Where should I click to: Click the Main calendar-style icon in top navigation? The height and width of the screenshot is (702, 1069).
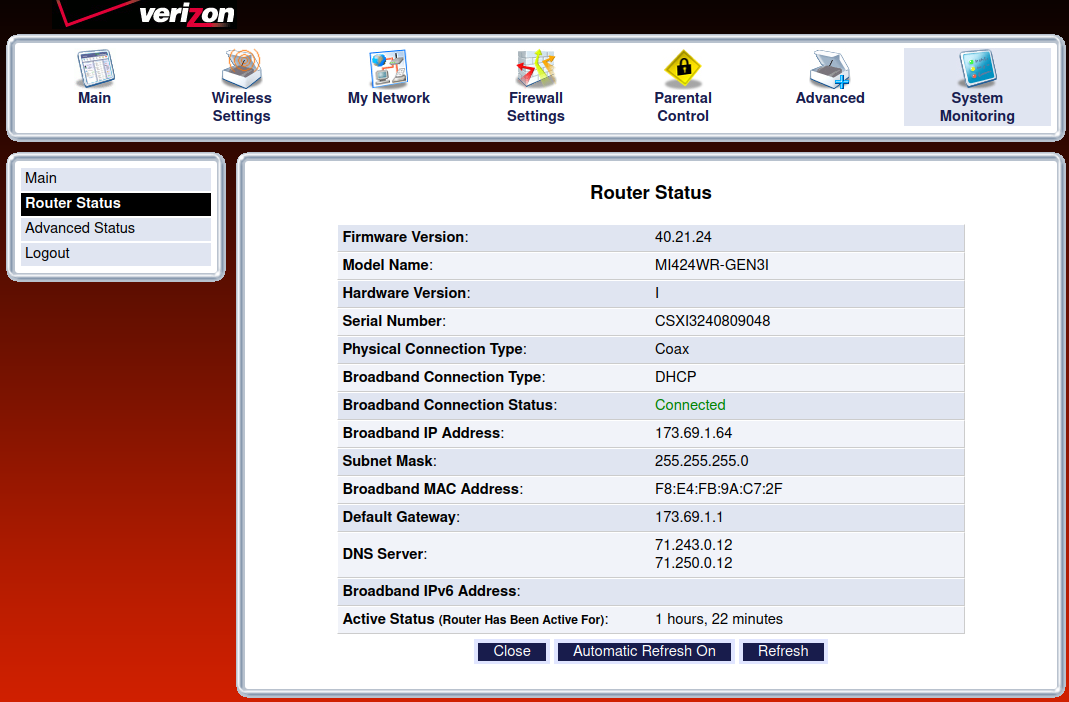[x=95, y=69]
